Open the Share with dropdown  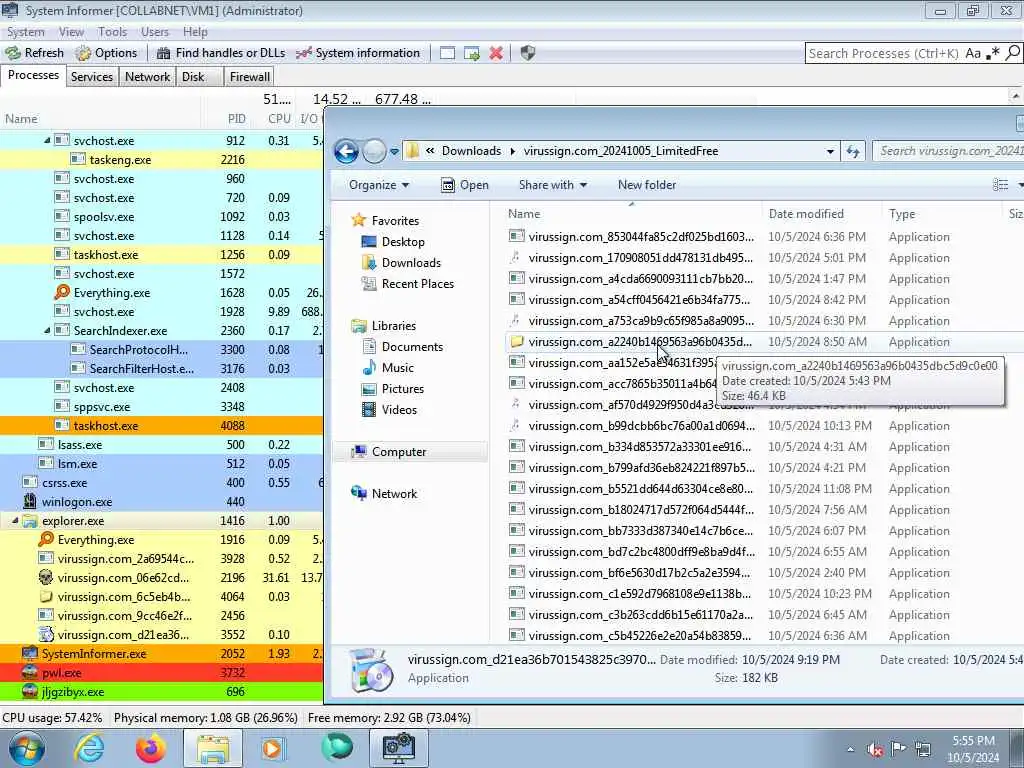pos(552,185)
